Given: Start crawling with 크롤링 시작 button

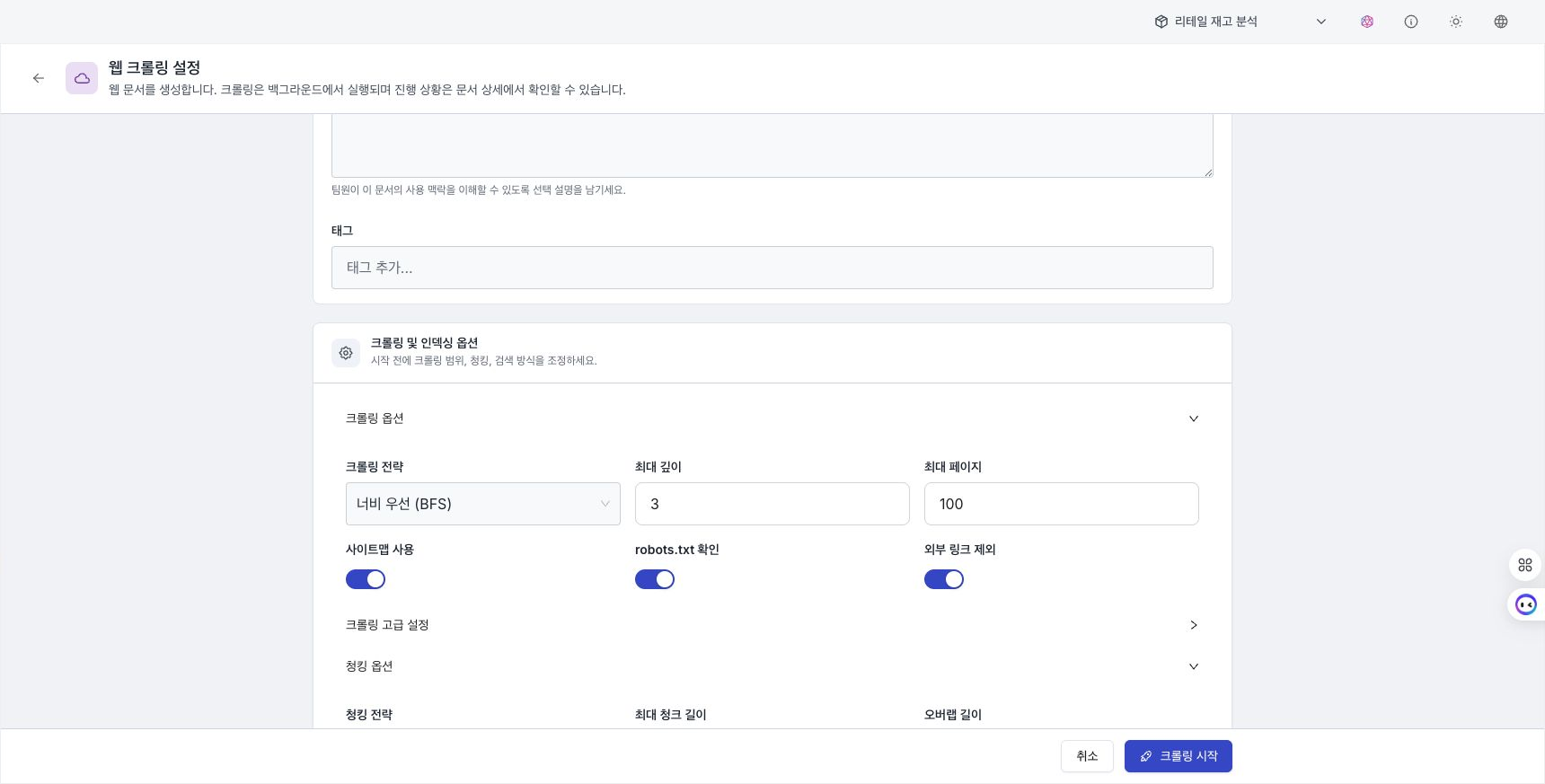Looking at the screenshot, I should pos(1179,756).
